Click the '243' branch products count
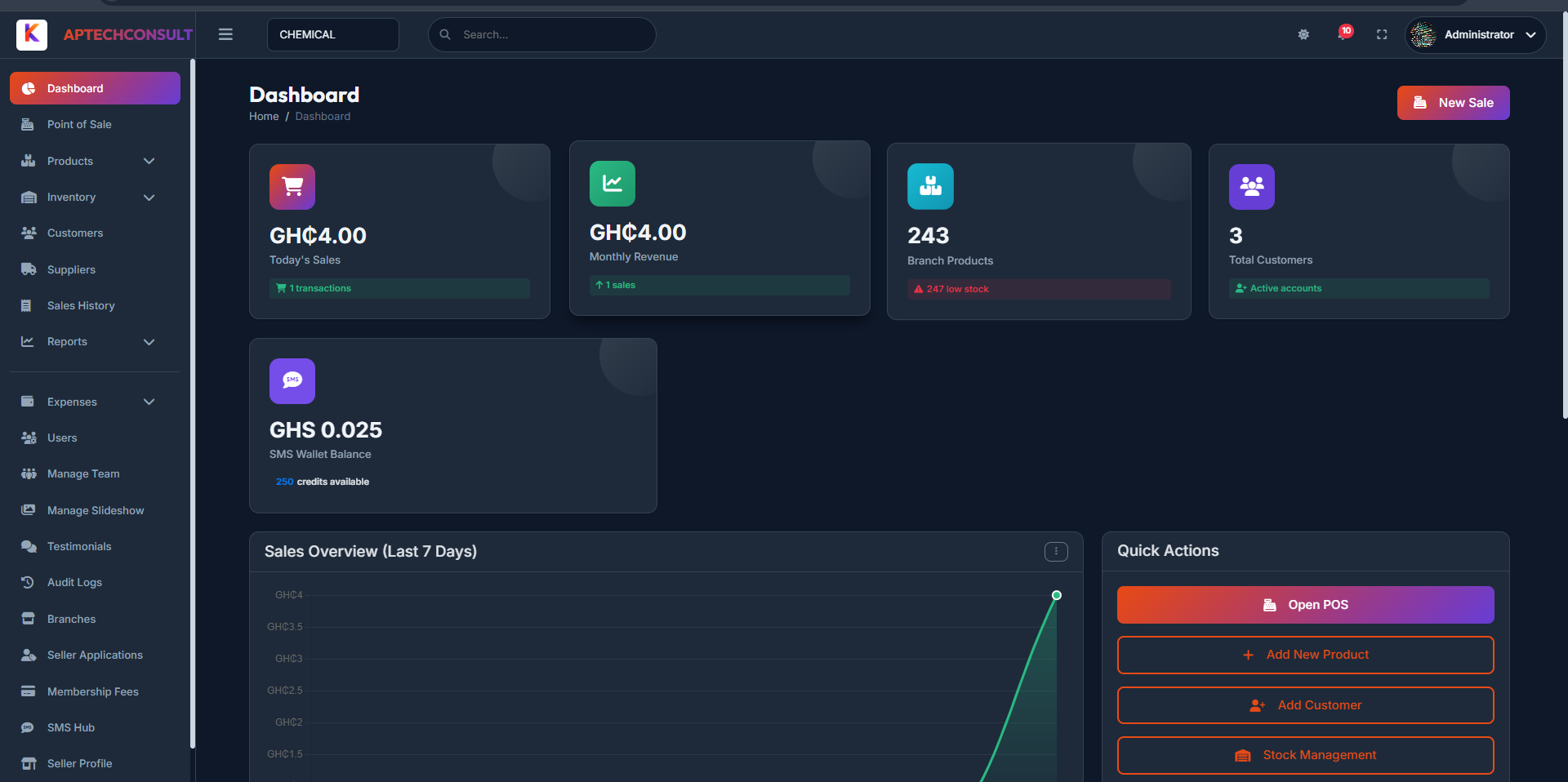1568x782 pixels. click(x=929, y=236)
